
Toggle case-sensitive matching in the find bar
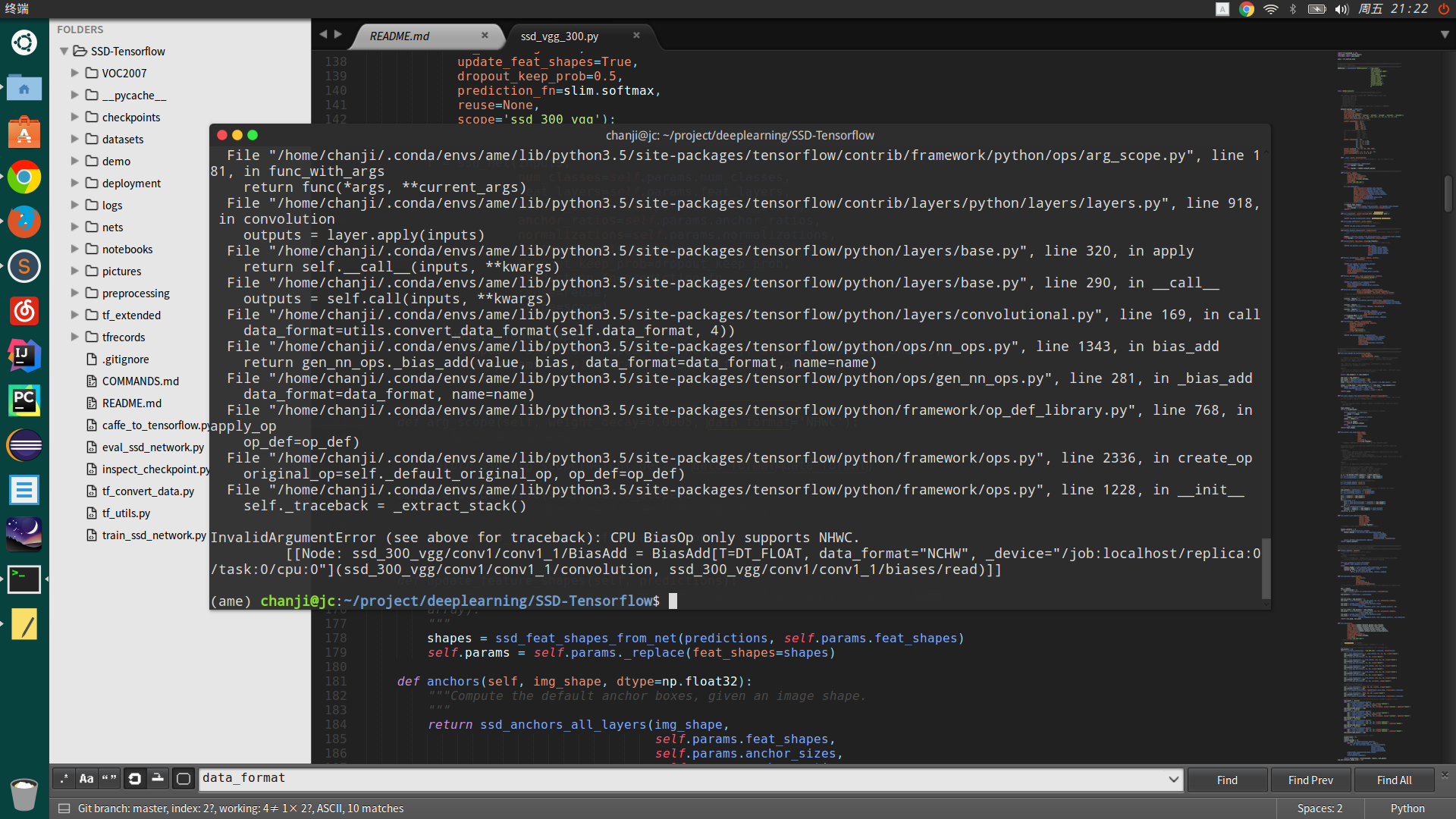pos(86,779)
